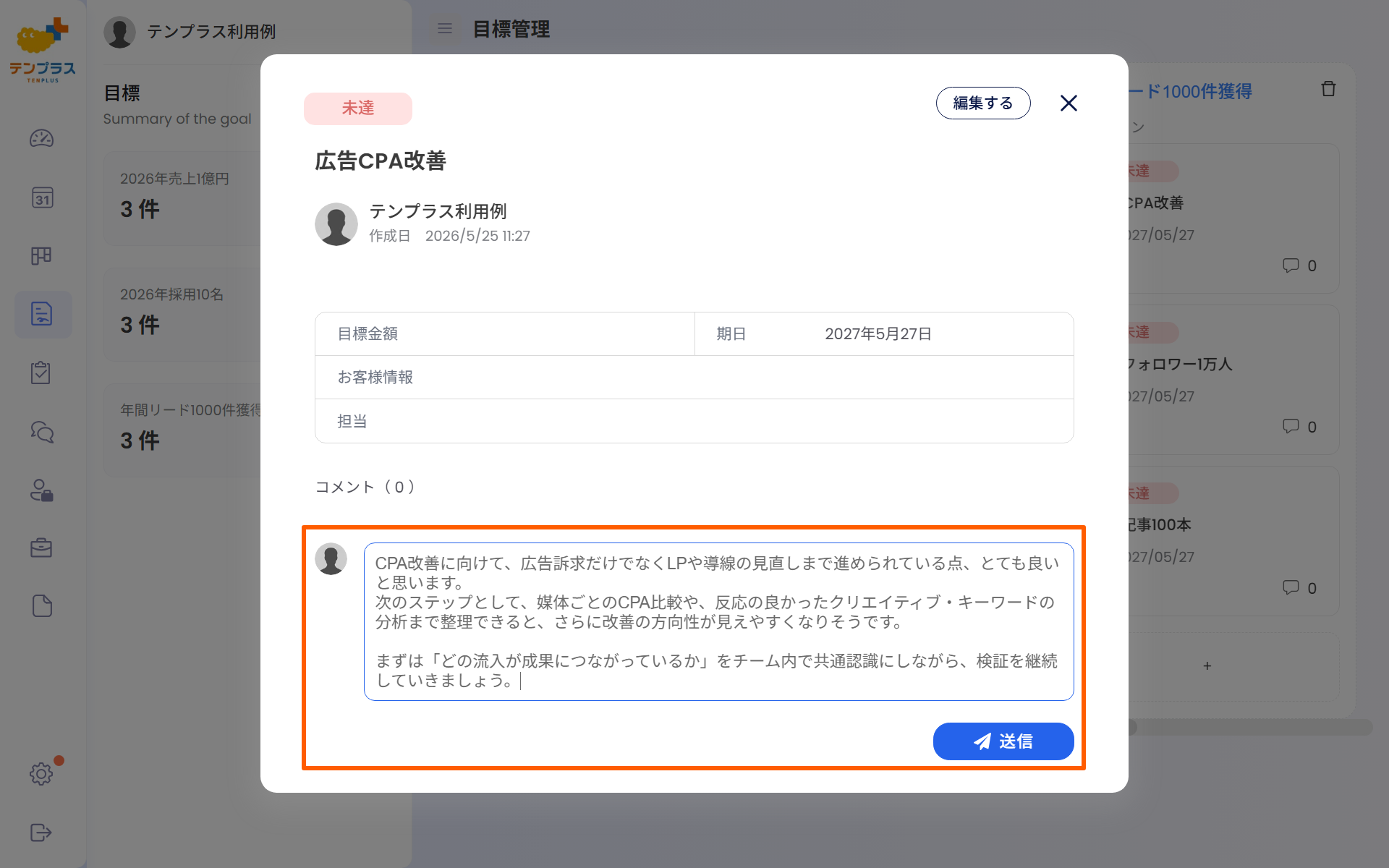The width and height of the screenshot is (1389, 868).
Task: Select the 年間リード1000件獲得 goal summary card
Action: coord(182,430)
